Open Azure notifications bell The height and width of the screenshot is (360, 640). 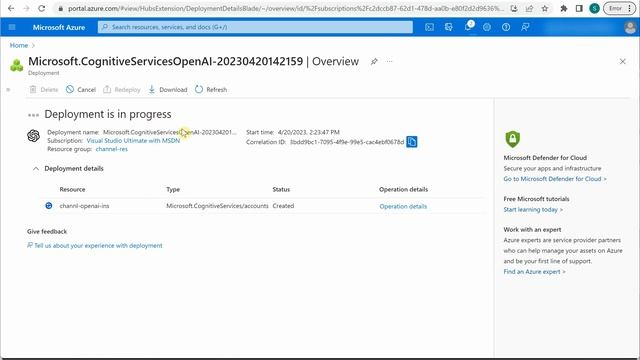pyautogui.click(x=468, y=27)
